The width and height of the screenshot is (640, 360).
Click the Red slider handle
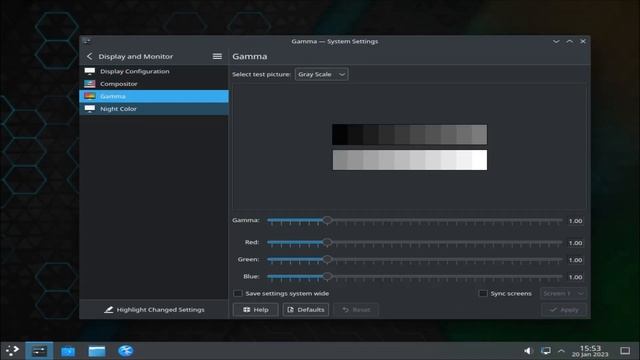[327, 242]
